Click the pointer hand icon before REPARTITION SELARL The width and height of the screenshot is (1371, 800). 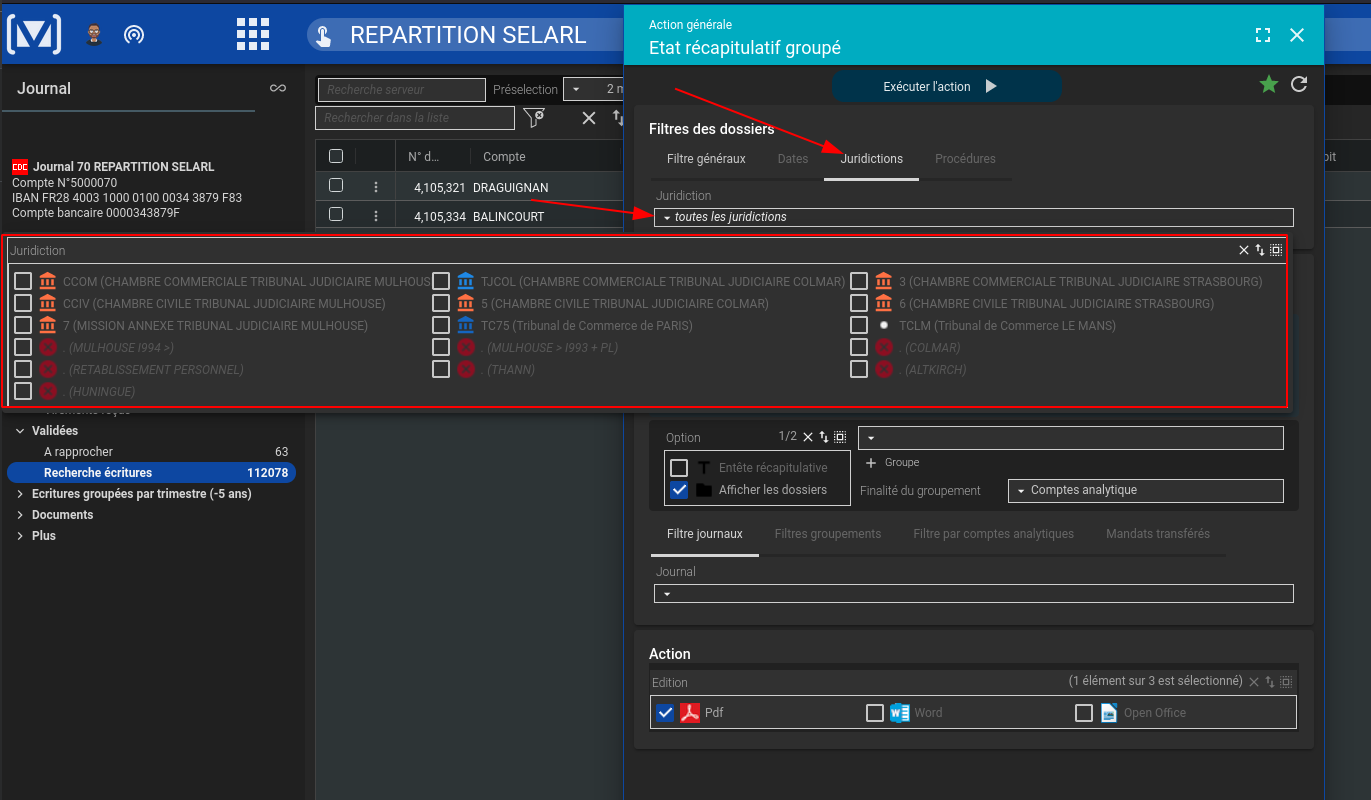[x=324, y=36]
